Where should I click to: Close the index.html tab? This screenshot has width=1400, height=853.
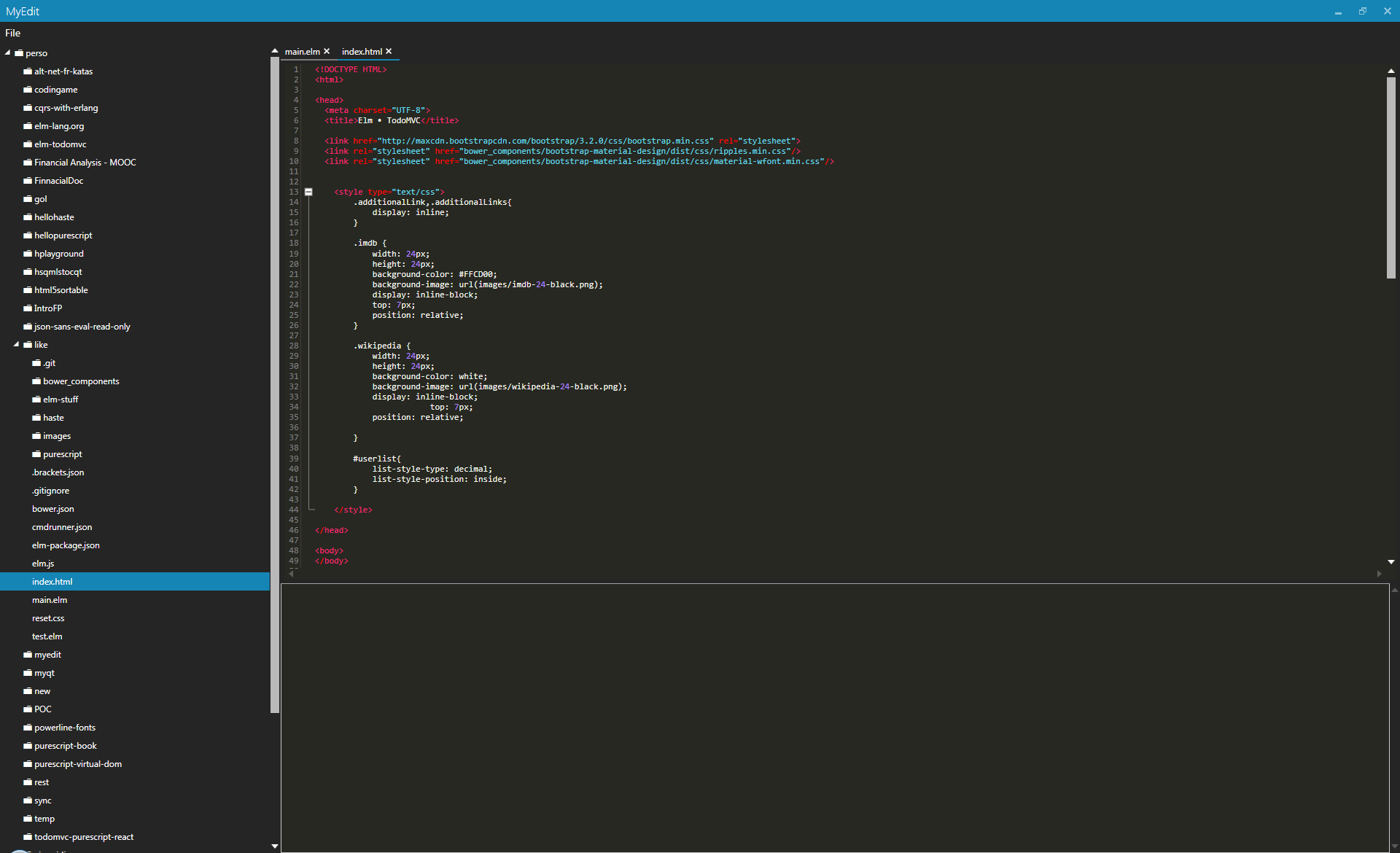(389, 52)
